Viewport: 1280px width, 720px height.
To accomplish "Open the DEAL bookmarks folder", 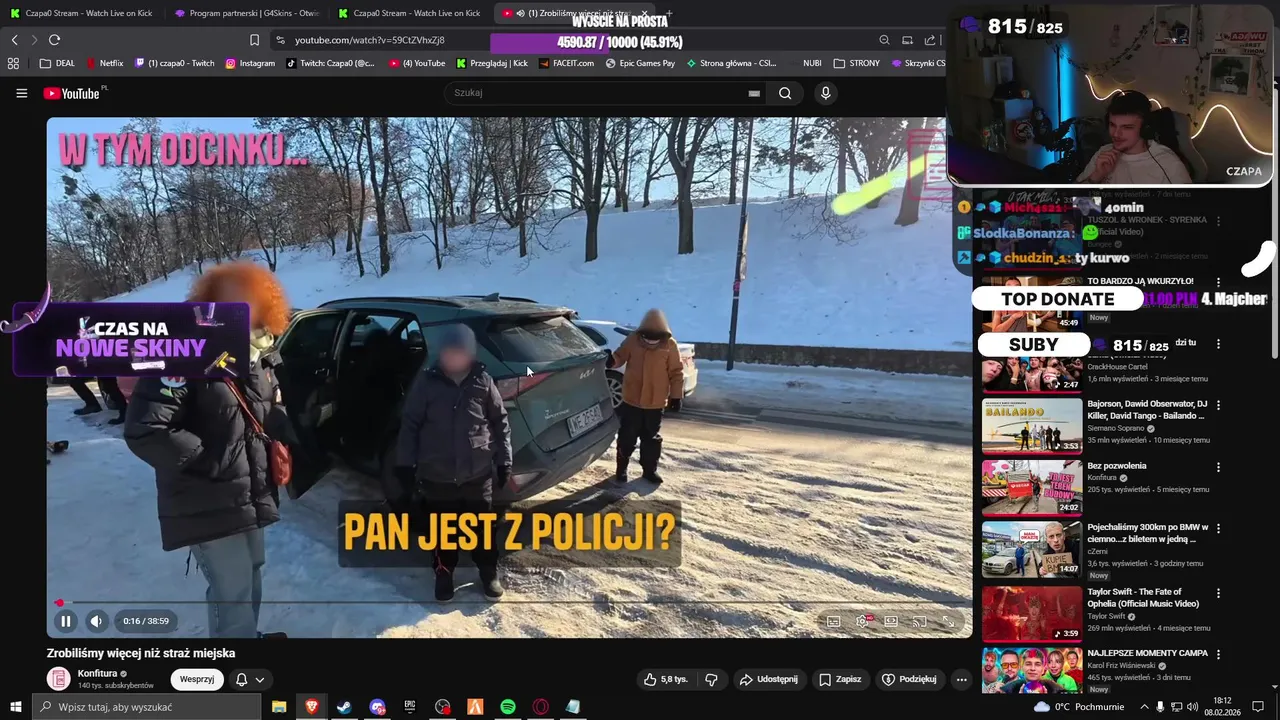I will (57, 63).
